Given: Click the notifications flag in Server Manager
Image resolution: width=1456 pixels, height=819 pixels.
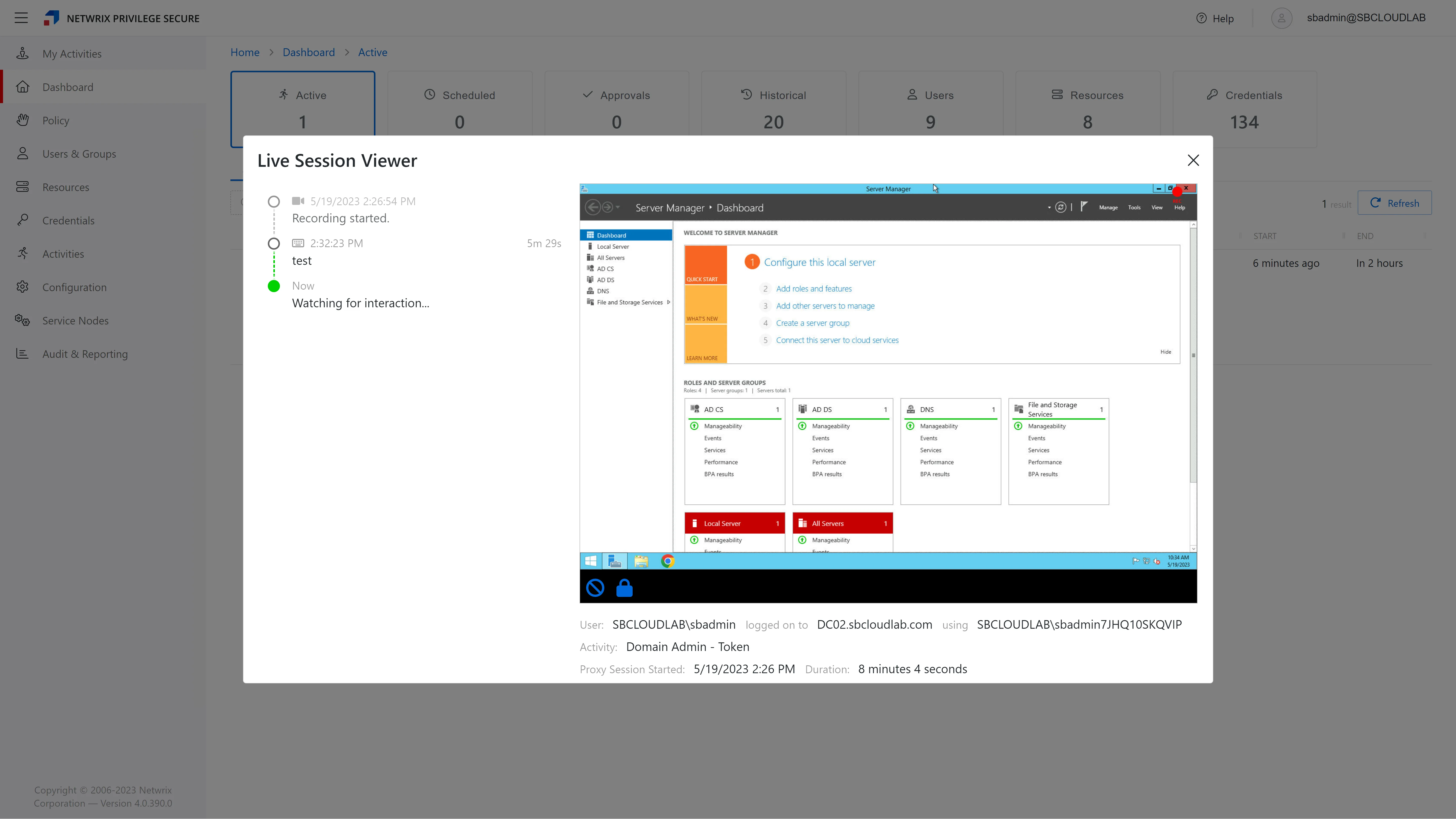Looking at the screenshot, I should click(x=1084, y=207).
